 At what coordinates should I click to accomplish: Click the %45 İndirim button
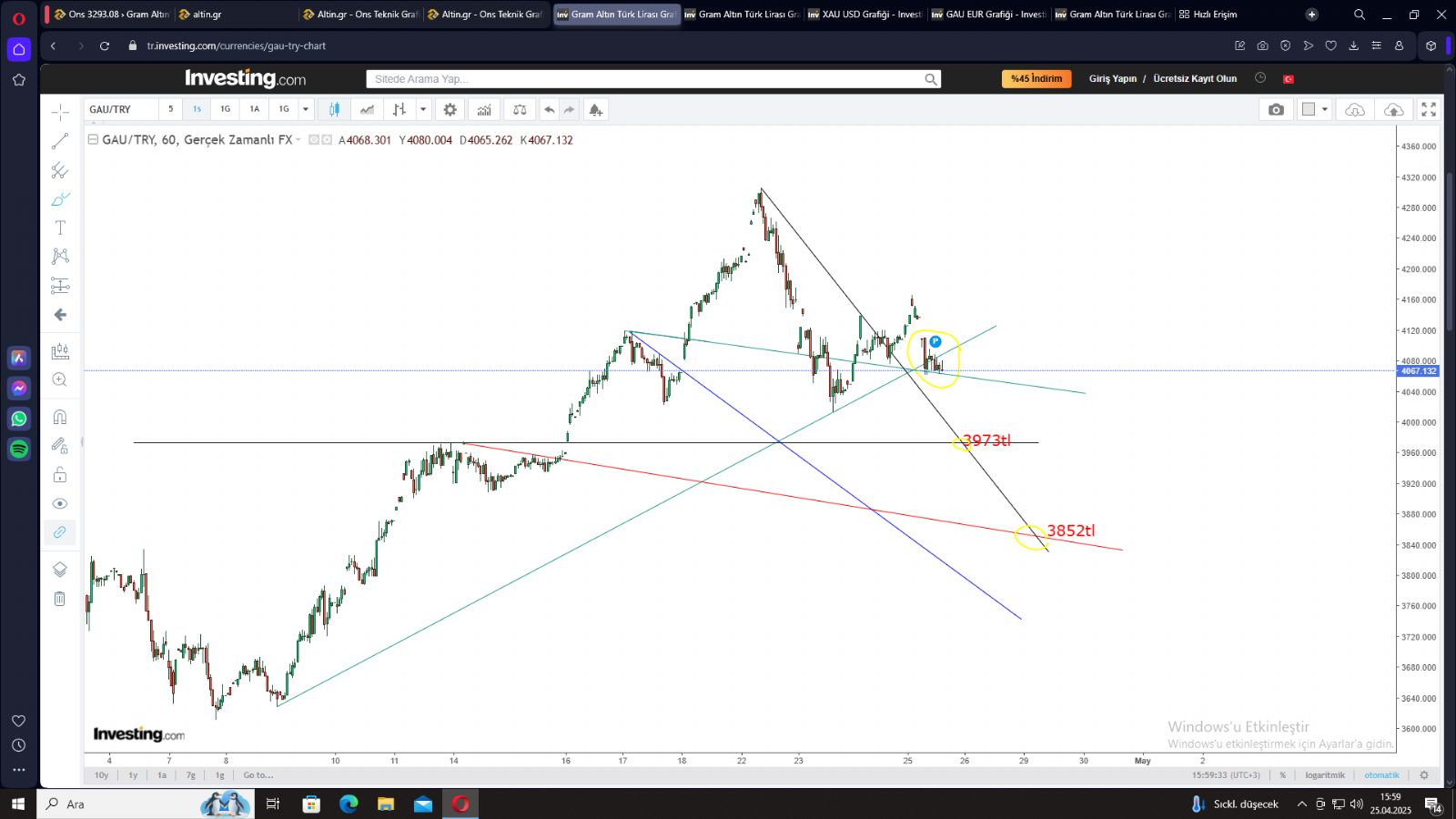(1036, 79)
